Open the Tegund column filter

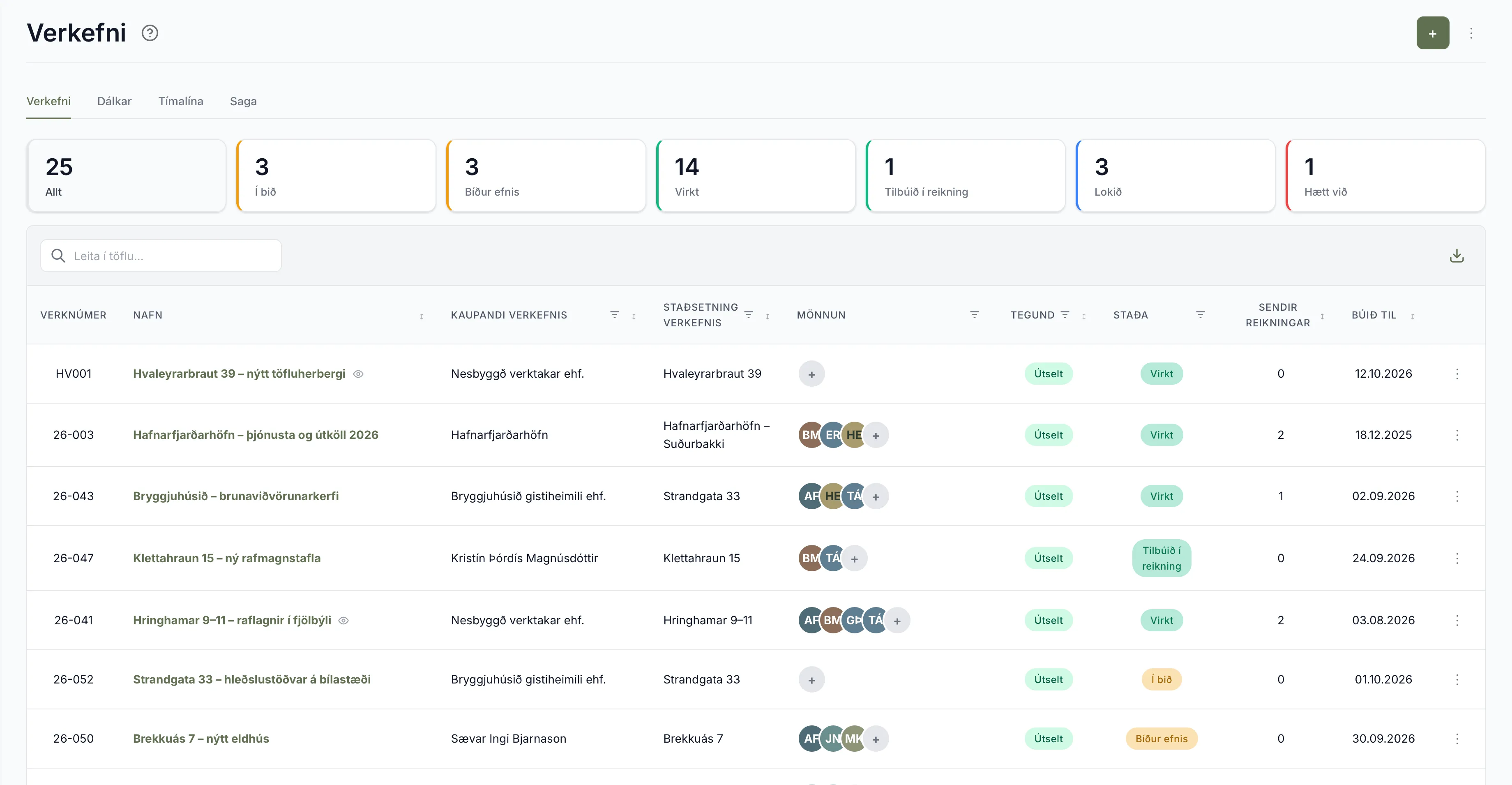(x=1065, y=315)
